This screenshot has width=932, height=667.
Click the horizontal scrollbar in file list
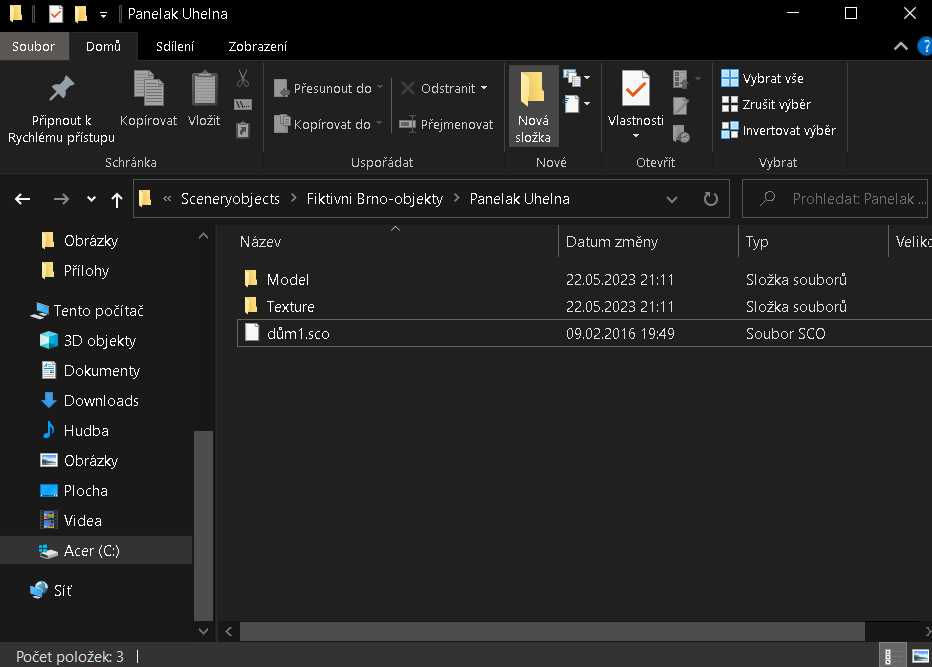click(551, 632)
